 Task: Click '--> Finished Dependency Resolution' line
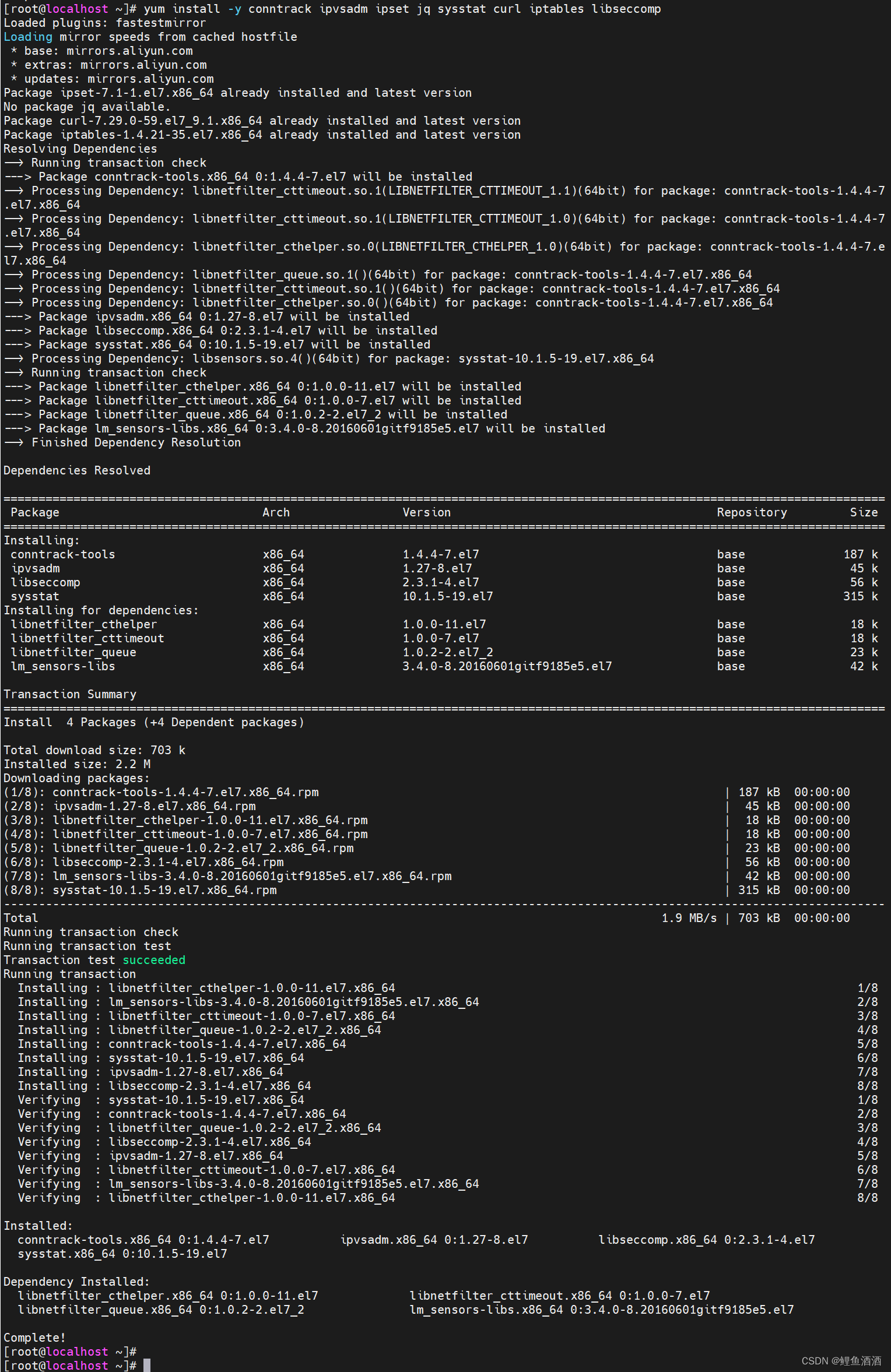point(122,442)
